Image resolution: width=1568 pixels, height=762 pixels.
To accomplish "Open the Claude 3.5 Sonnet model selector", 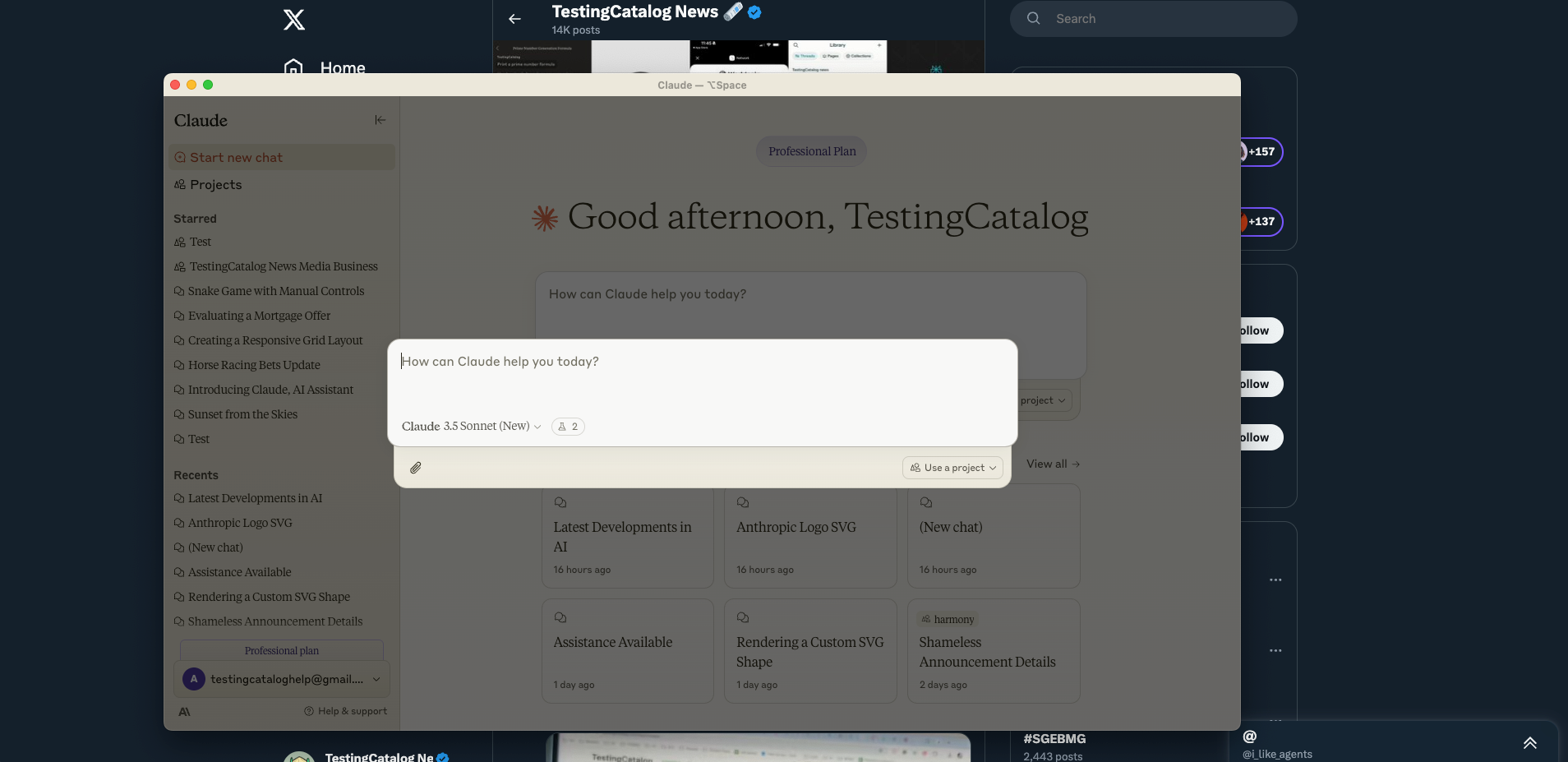I will 471,427.
